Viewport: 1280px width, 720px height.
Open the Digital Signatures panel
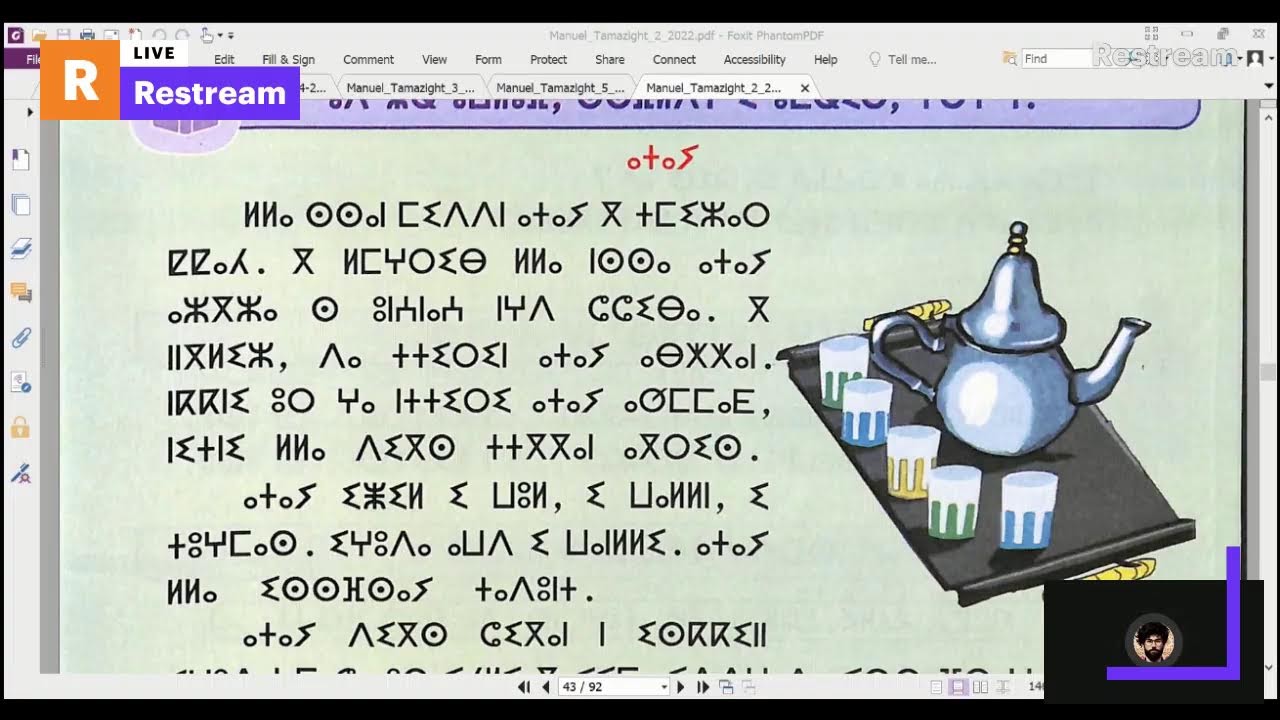click(x=20, y=382)
